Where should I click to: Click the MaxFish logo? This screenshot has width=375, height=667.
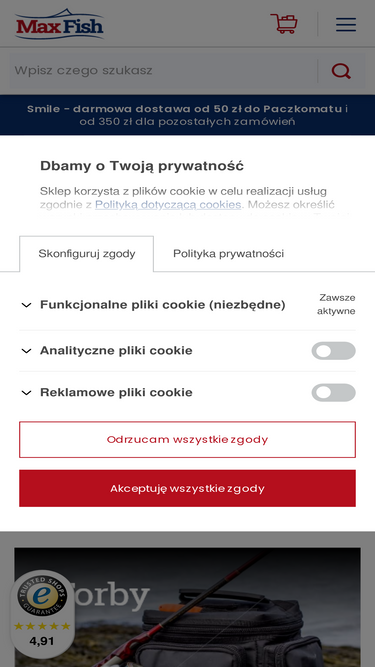pos(60,24)
